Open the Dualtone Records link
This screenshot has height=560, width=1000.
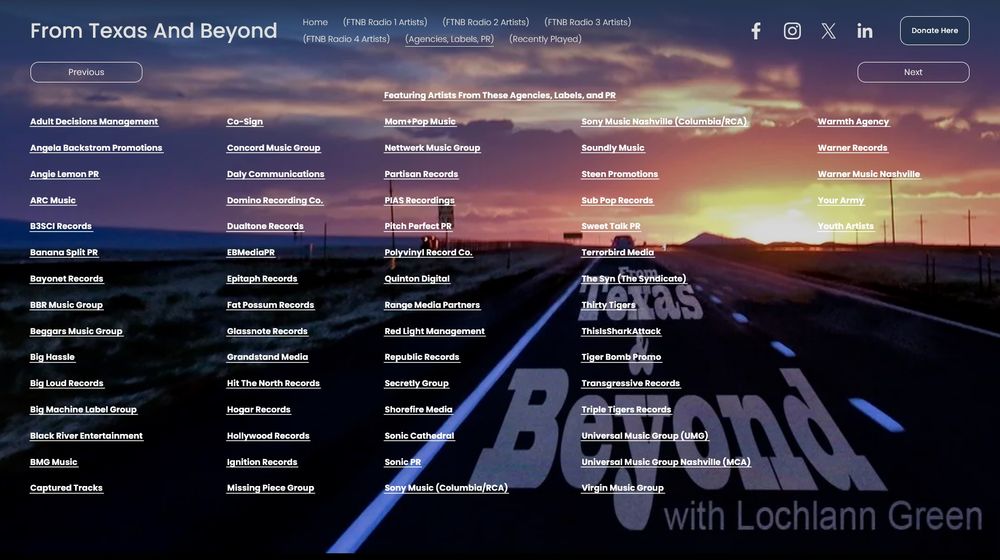[x=265, y=226]
